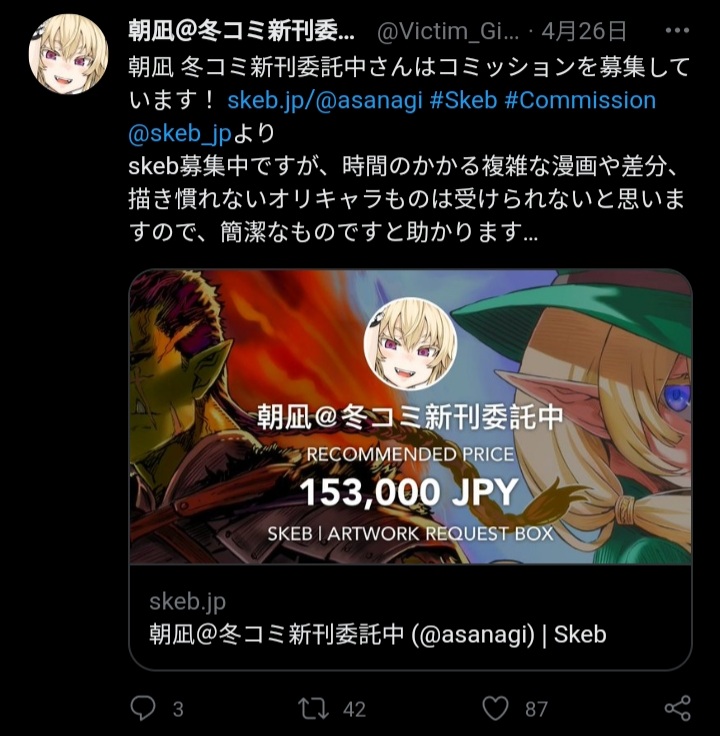Screen dimensions: 720x736
Task: Like the tweet with the heart icon
Action: 496,708
